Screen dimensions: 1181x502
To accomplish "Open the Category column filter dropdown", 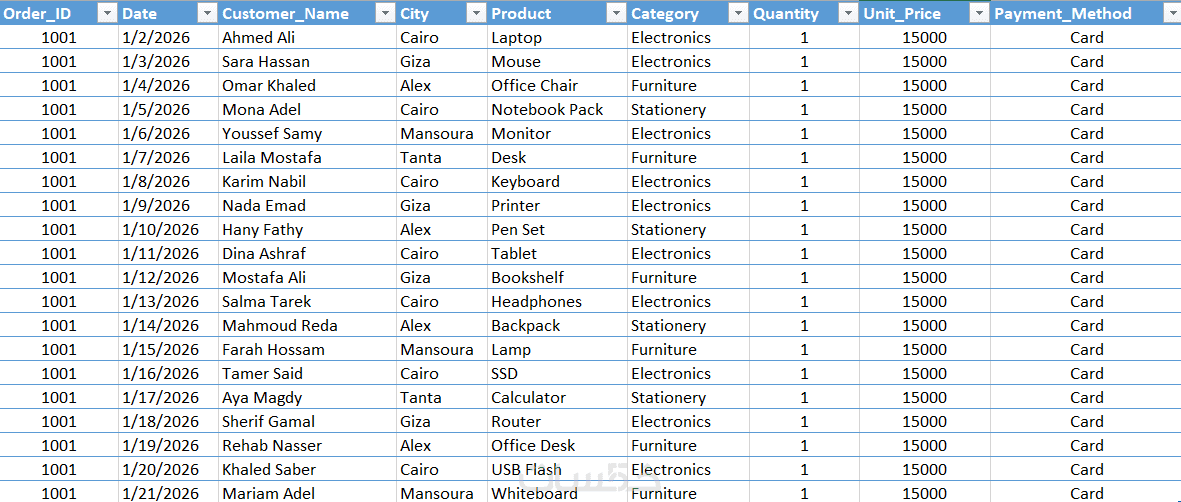I will click(738, 13).
